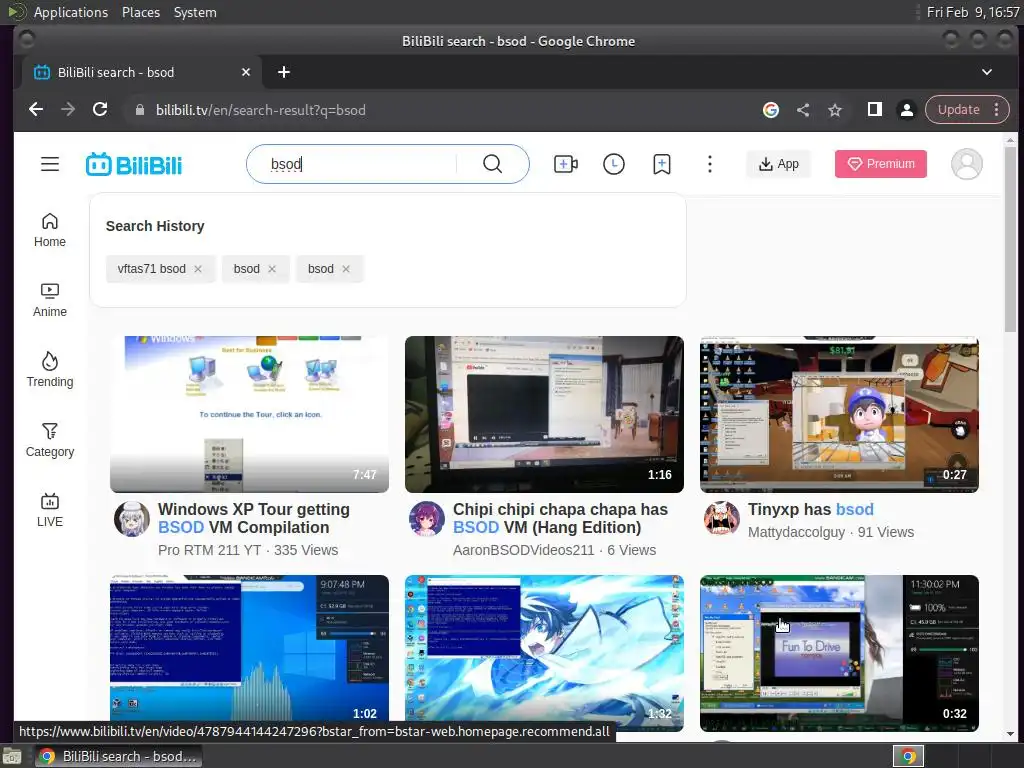The image size is (1024, 768).
Task: Click 'AaronBSODVideos211 · 6 Views' text
Action: [554, 551]
